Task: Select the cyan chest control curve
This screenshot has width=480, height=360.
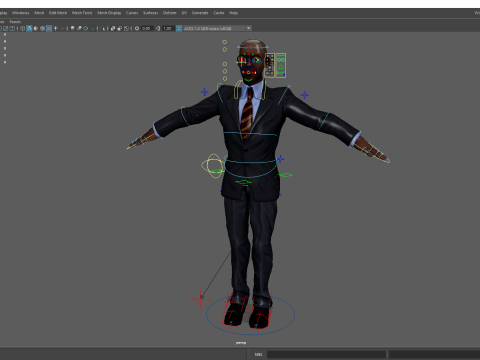Action: pos(250,134)
